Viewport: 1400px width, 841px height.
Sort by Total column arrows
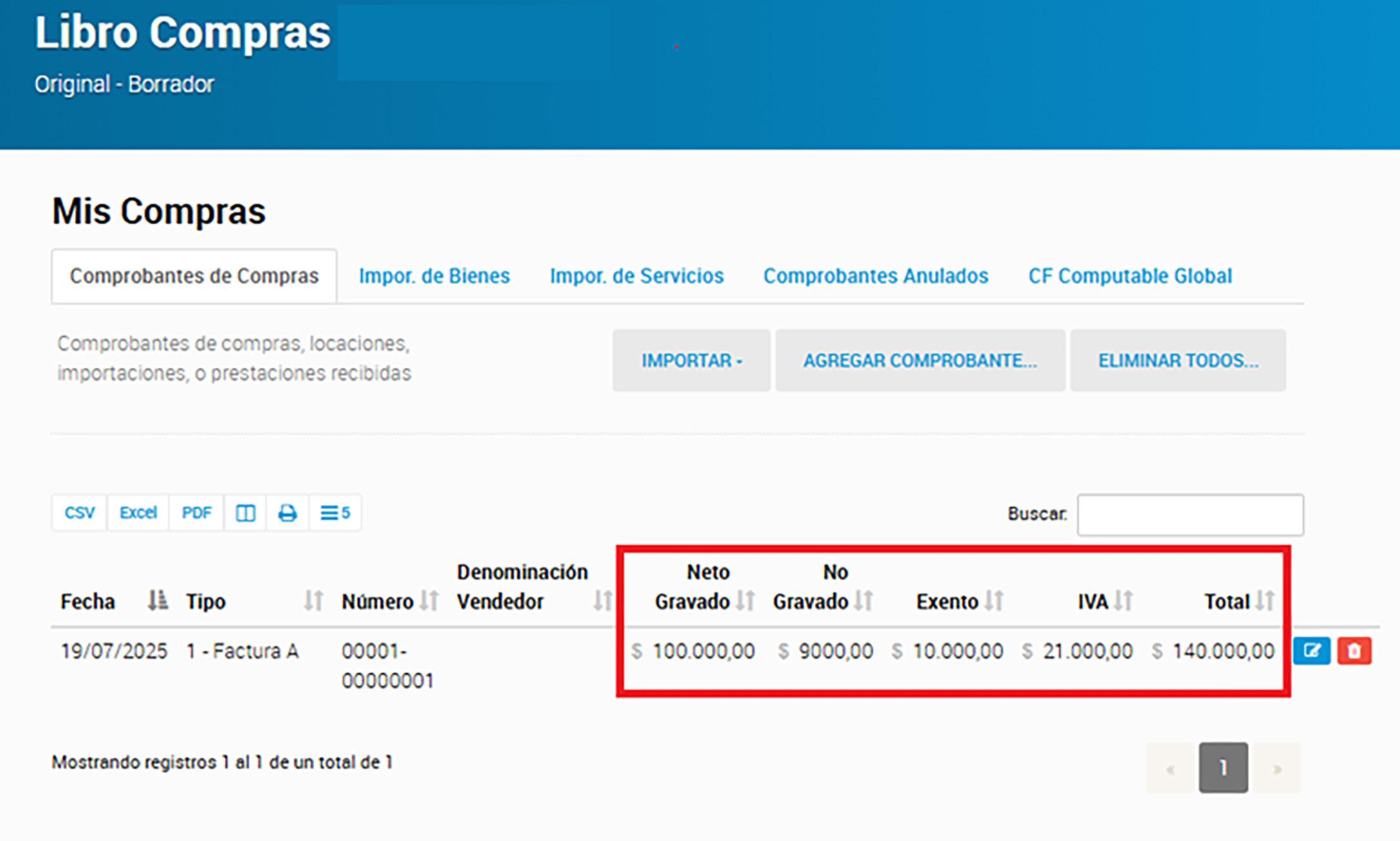coord(1265,600)
